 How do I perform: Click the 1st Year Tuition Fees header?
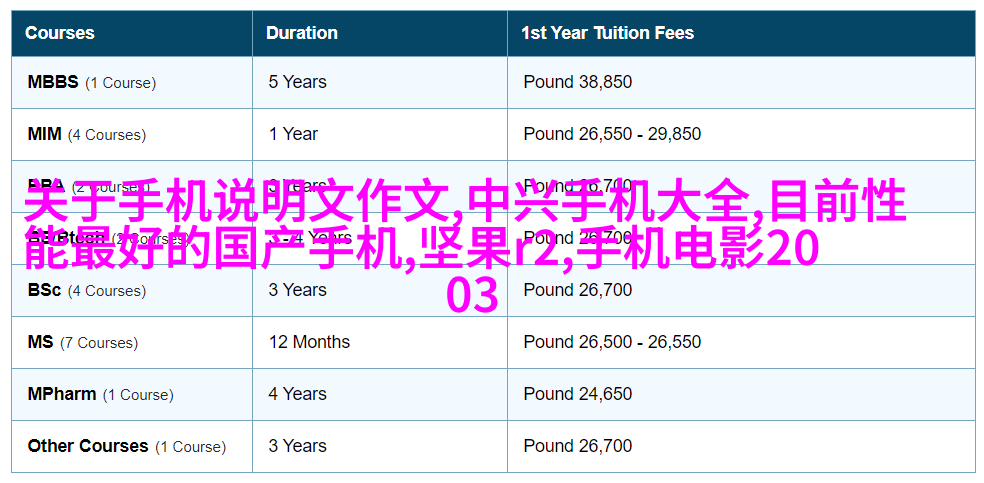click(607, 33)
